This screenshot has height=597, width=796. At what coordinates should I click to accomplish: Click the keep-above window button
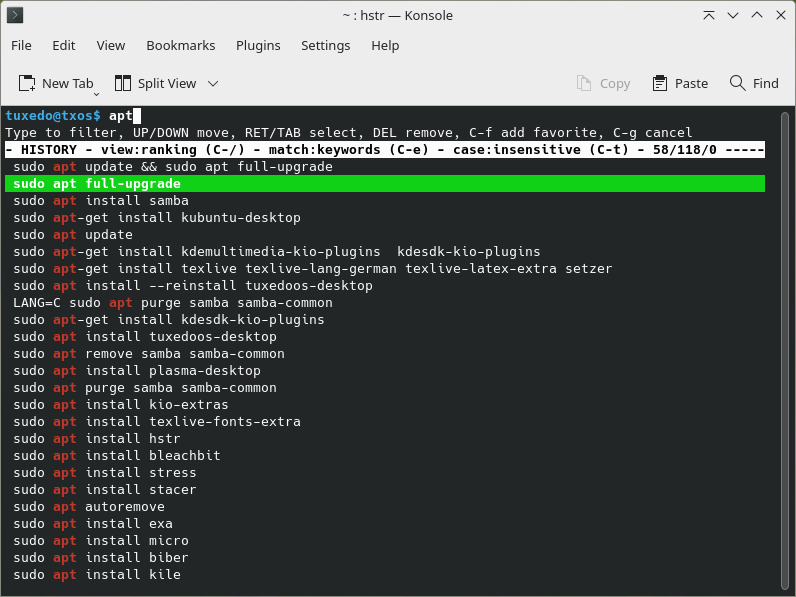click(709, 15)
